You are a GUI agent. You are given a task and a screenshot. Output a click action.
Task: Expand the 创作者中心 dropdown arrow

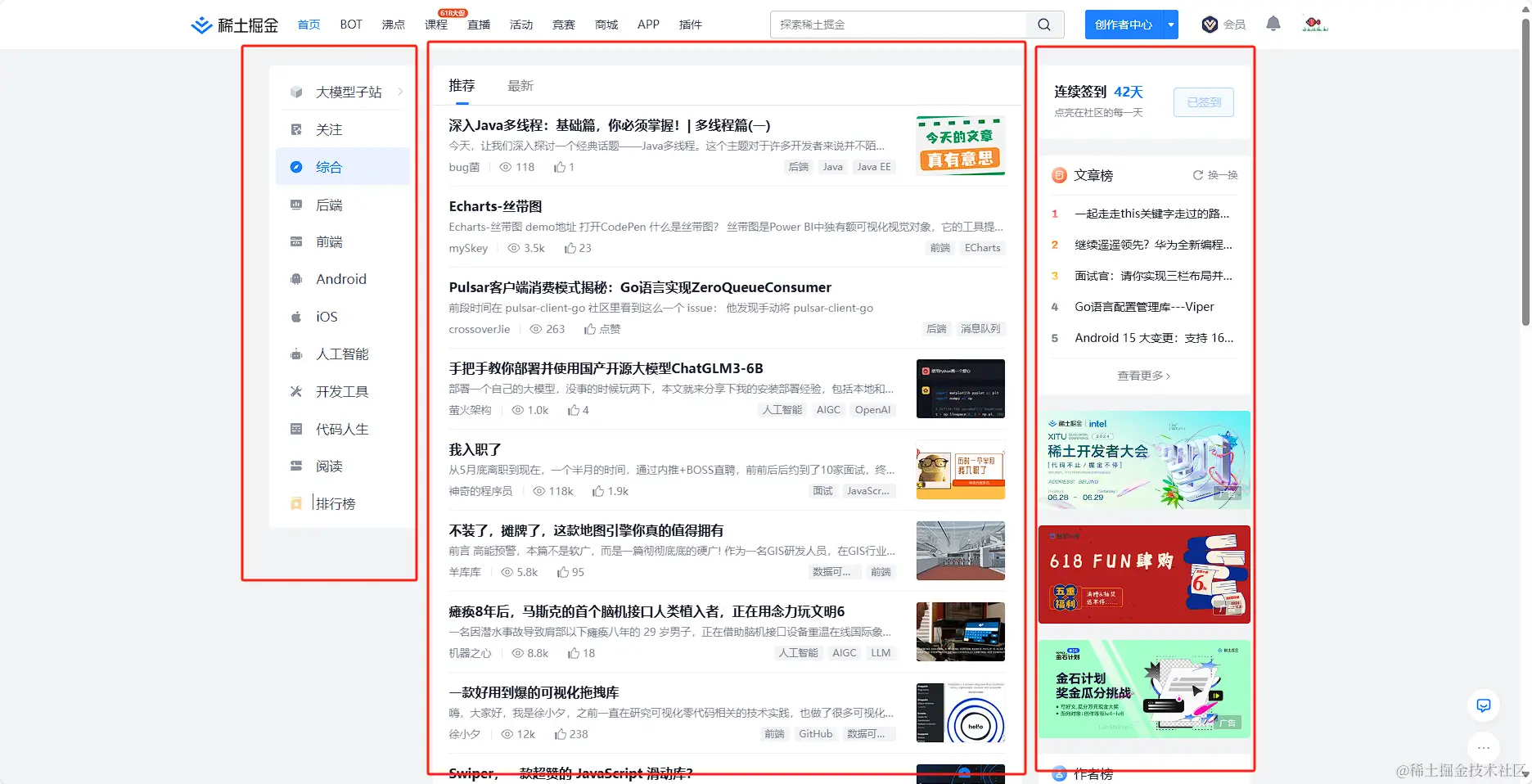(x=1171, y=25)
